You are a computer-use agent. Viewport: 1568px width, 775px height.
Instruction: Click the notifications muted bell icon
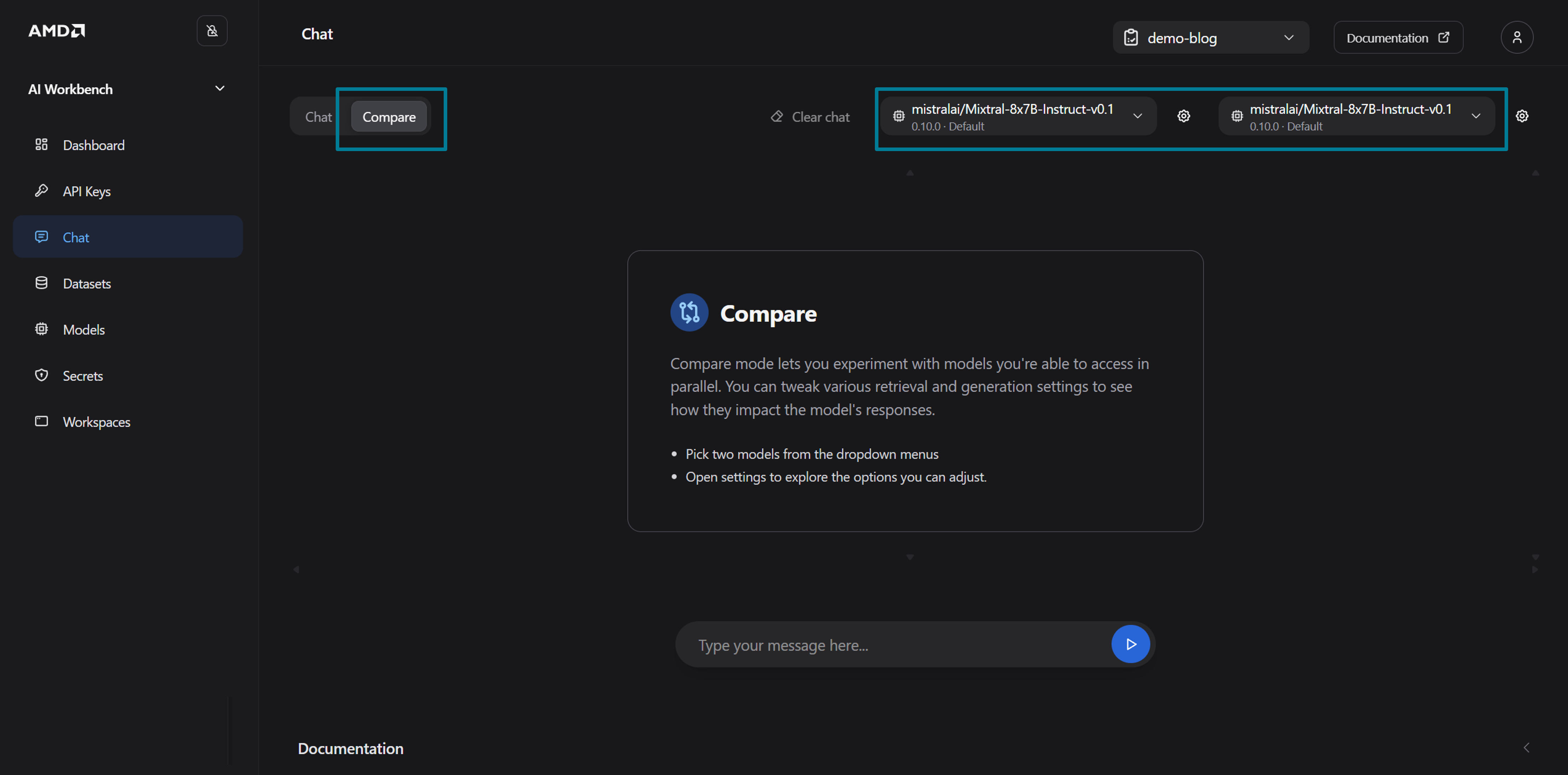(x=212, y=30)
